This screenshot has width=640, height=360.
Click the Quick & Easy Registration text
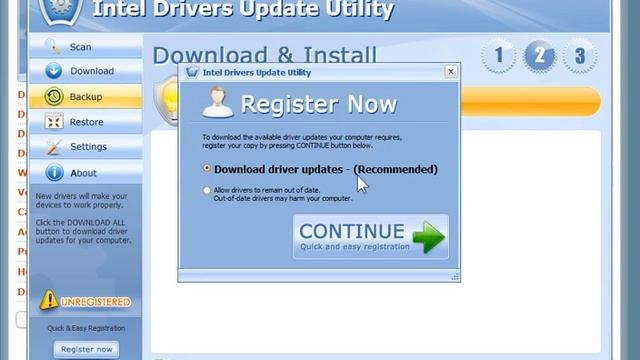point(86,328)
